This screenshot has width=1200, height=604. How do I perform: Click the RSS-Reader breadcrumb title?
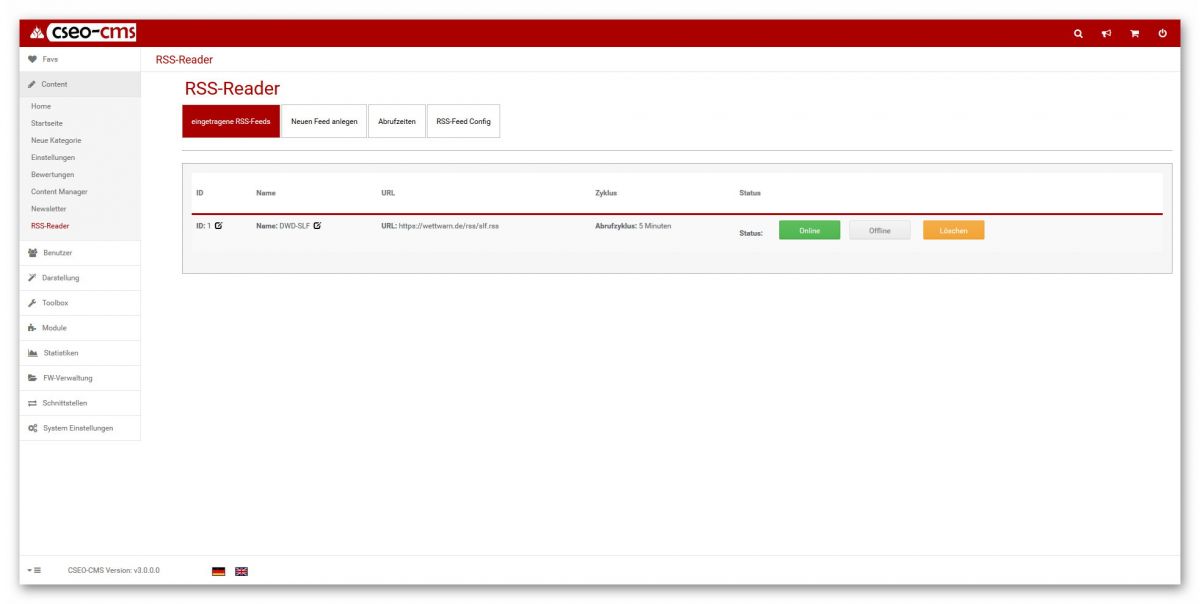184,60
